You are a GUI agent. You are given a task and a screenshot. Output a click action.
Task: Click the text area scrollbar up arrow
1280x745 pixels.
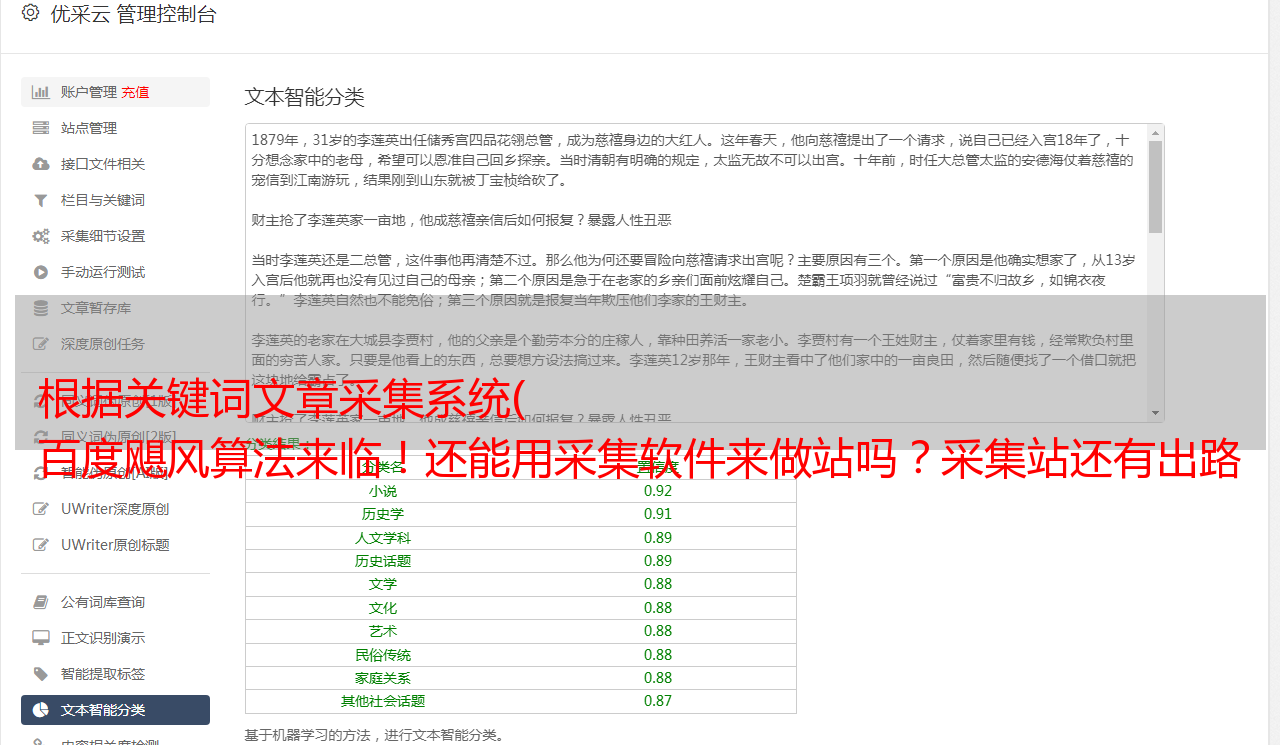coord(1156,132)
